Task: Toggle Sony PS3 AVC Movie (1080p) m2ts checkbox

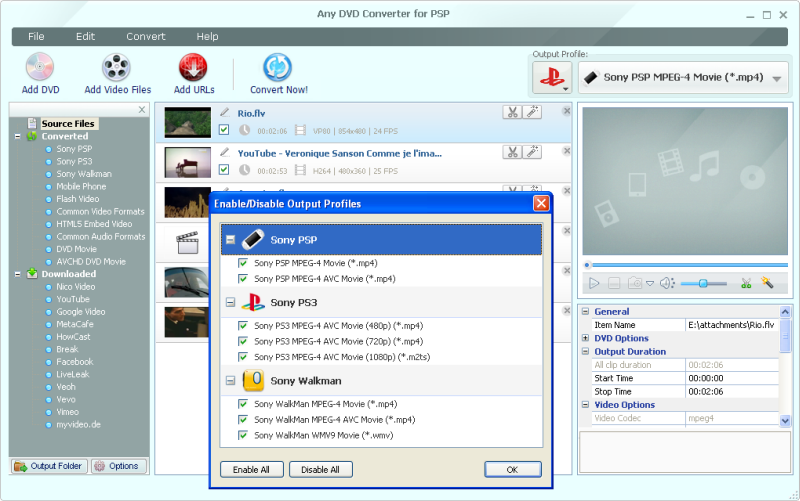Action: click(243, 357)
